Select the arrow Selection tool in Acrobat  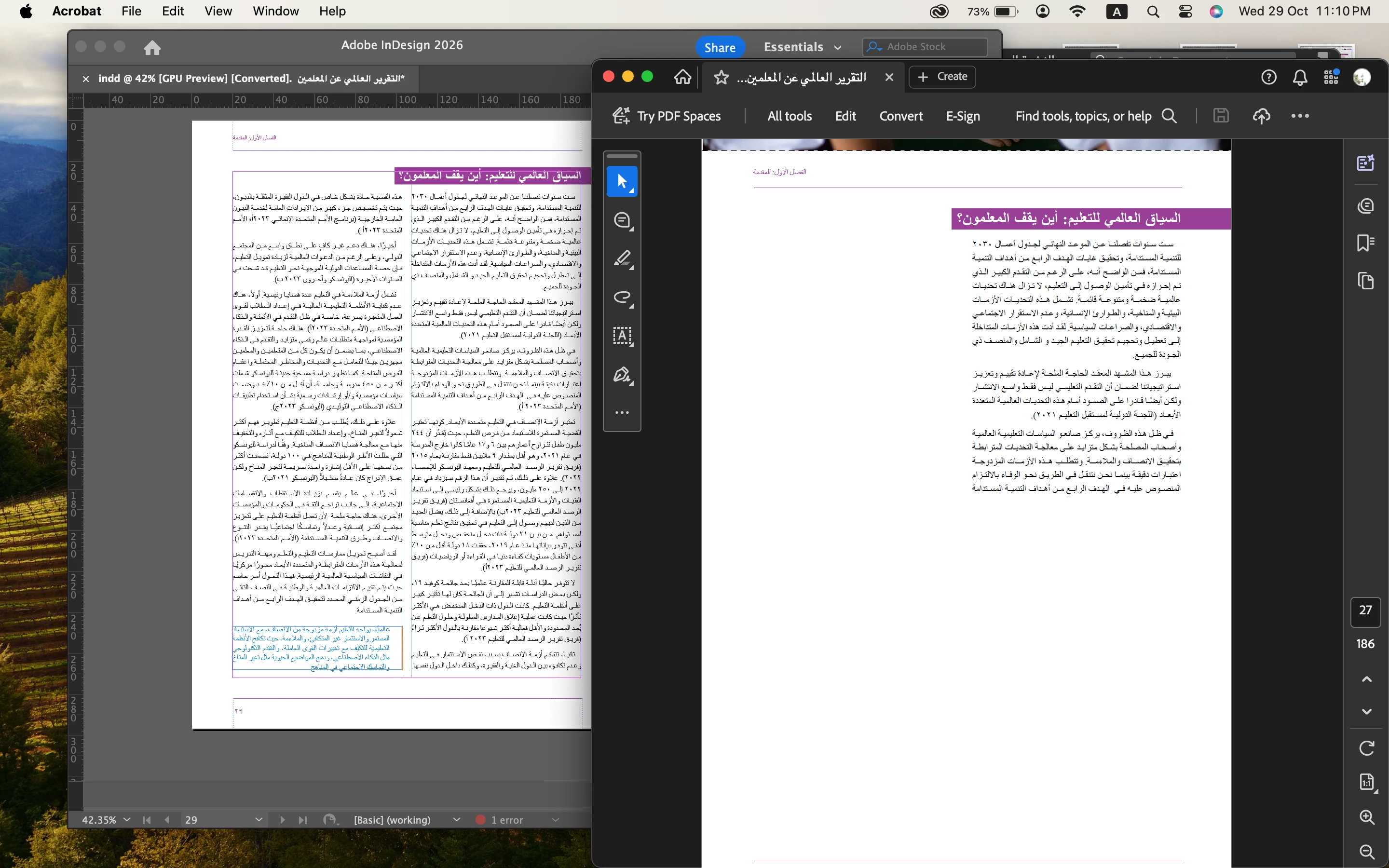622,181
